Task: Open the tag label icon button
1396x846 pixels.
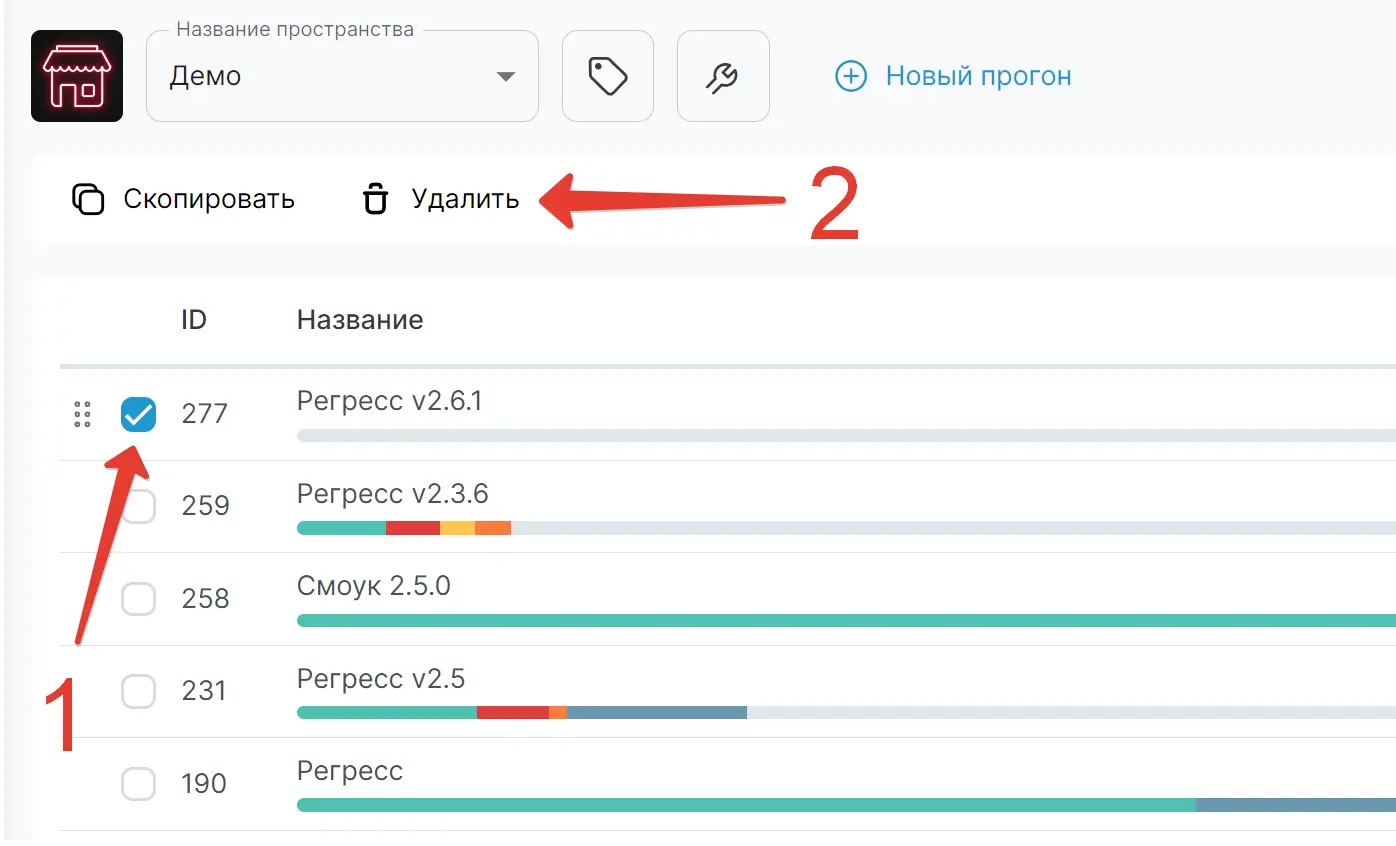Action: pyautogui.click(x=607, y=75)
